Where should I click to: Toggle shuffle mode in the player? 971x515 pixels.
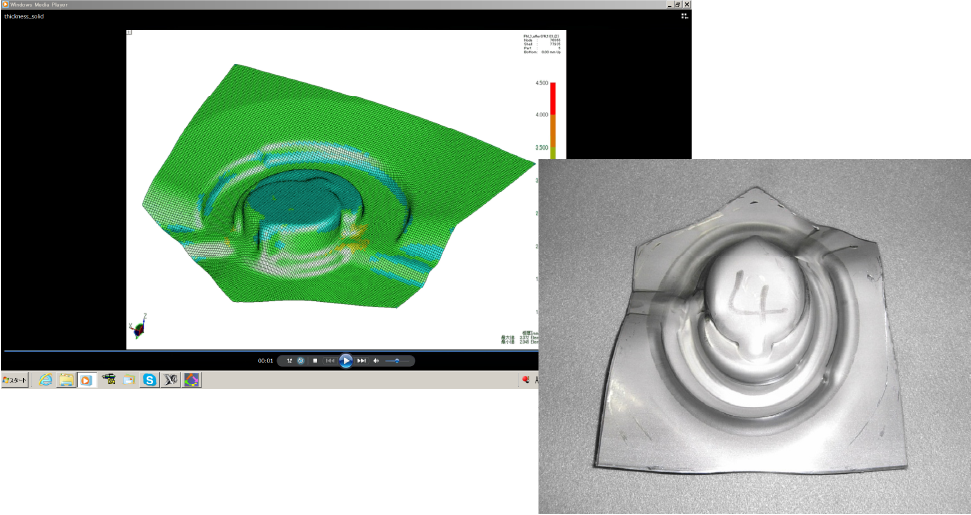pos(289,361)
